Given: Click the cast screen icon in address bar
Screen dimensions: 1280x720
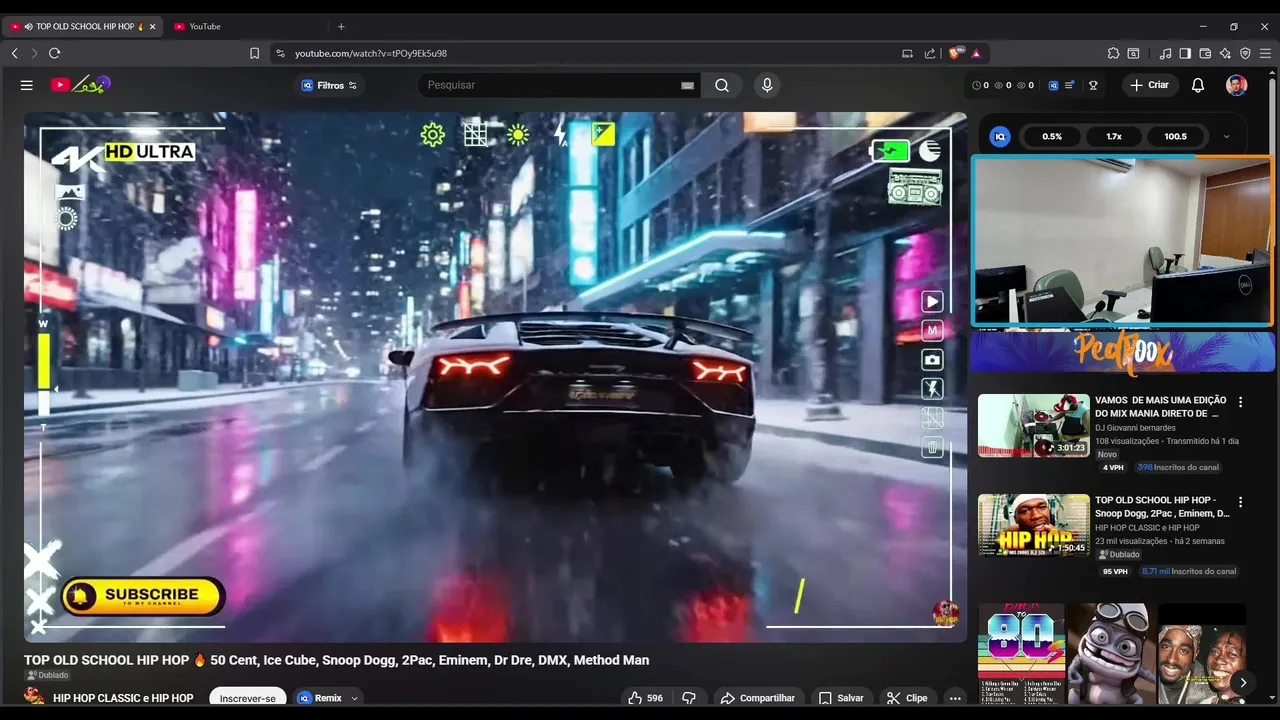Looking at the screenshot, I should point(907,53).
